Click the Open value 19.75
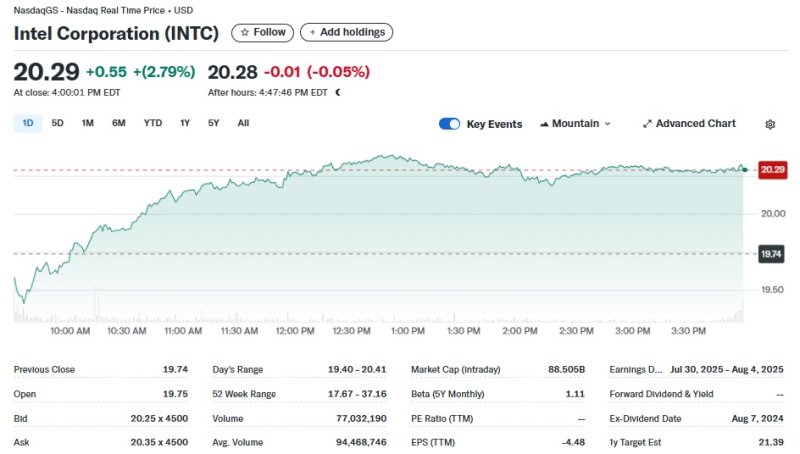Viewport: 800px width, 454px height. pos(176,394)
